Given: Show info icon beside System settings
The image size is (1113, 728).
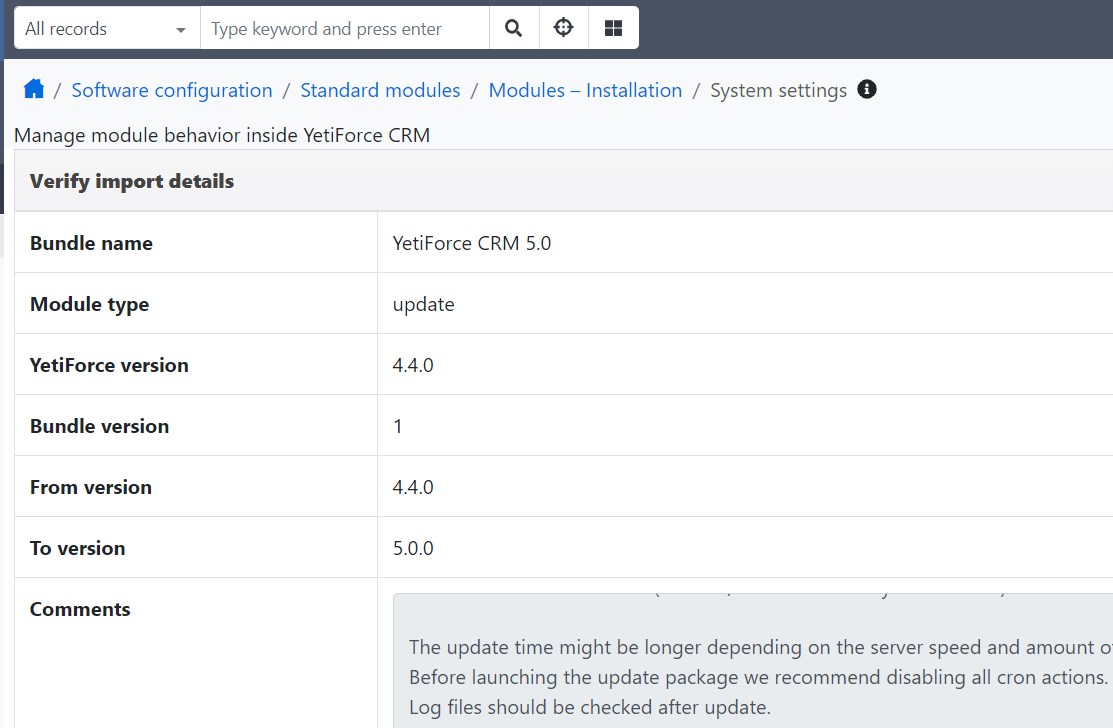Looking at the screenshot, I should [x=867, y=89].
